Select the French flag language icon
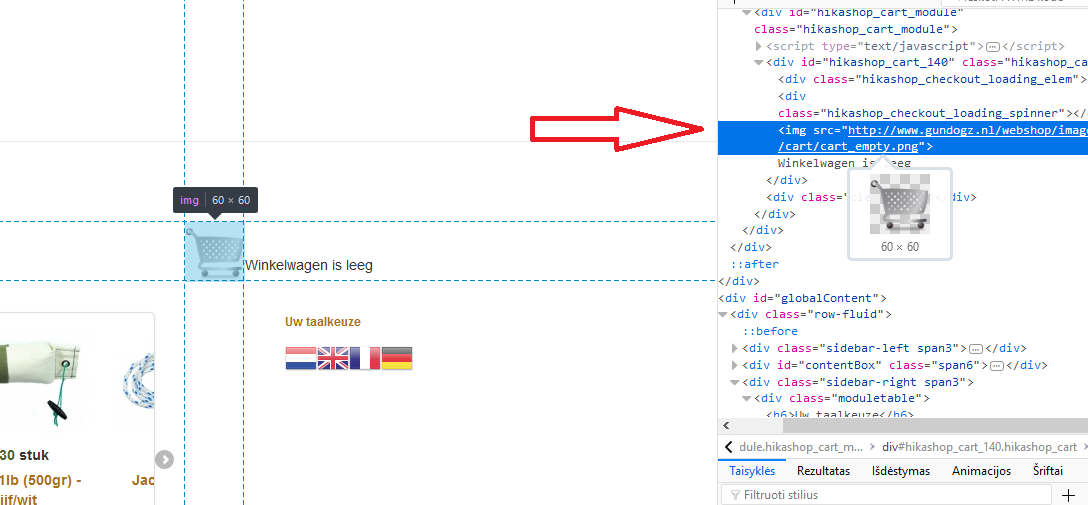This screenshot has width=1088, height=505. (364, 358)
